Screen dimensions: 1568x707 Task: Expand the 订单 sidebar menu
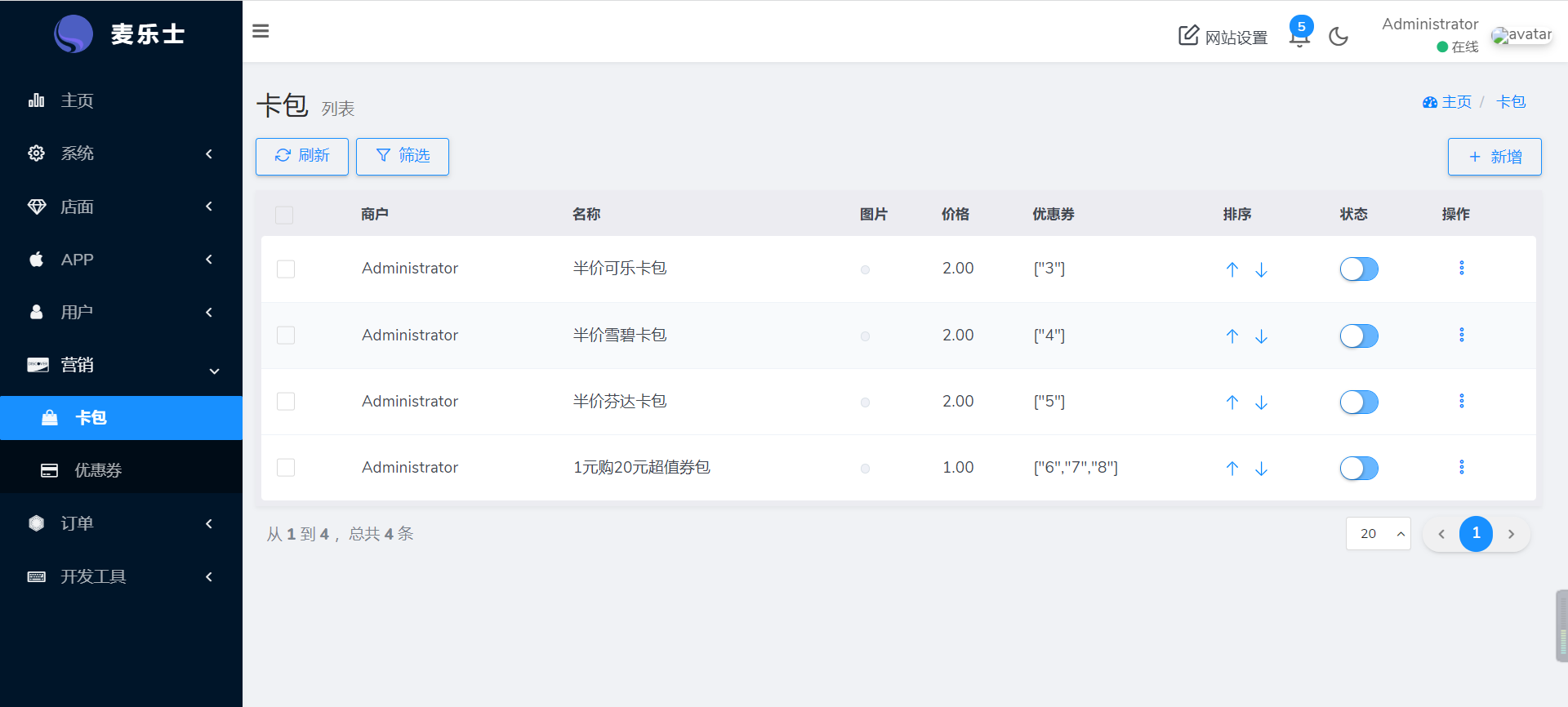pyautogui.click(x=121, y=523)
